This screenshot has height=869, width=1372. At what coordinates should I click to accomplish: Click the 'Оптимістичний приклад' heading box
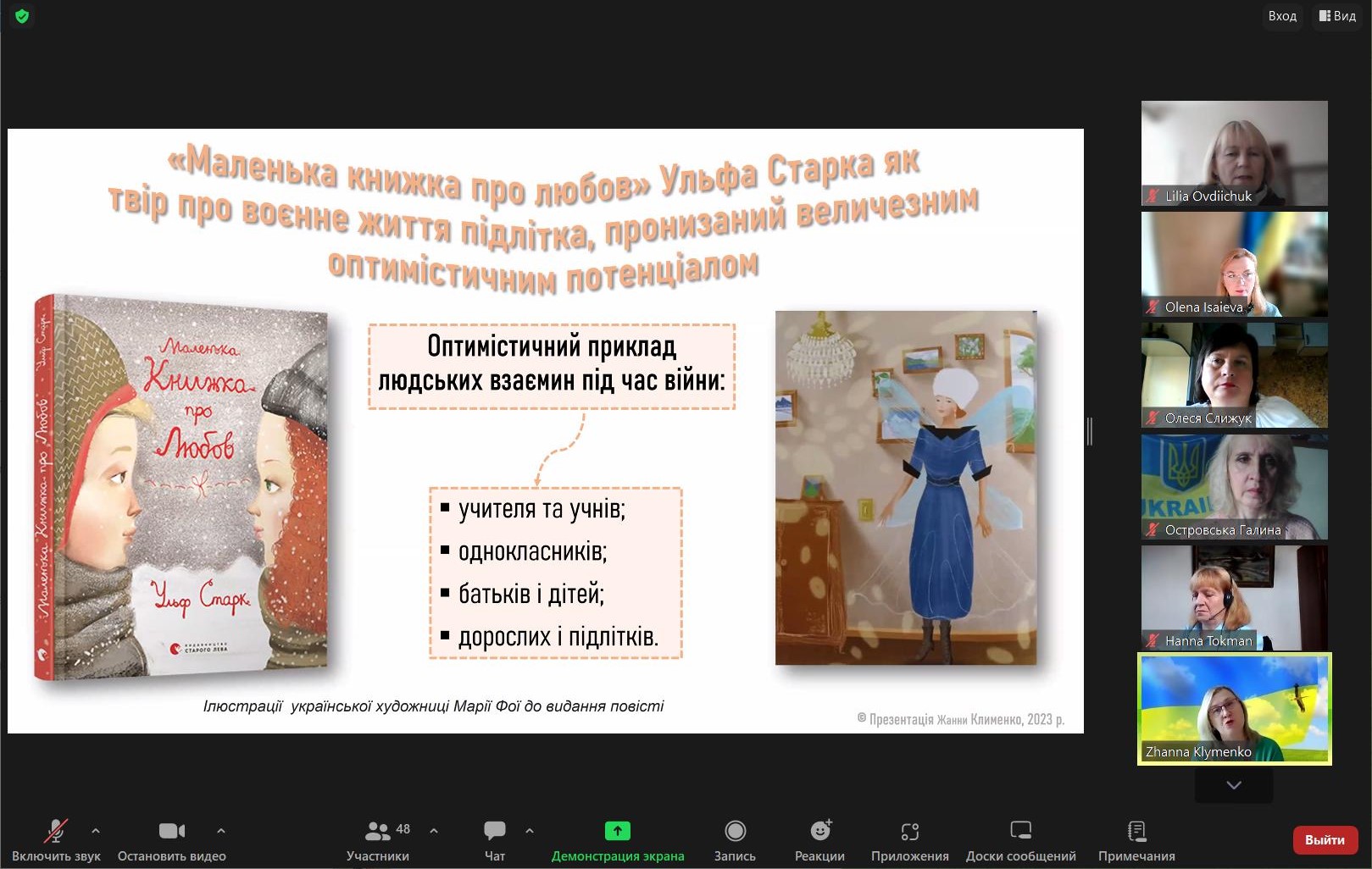point(552,366)
